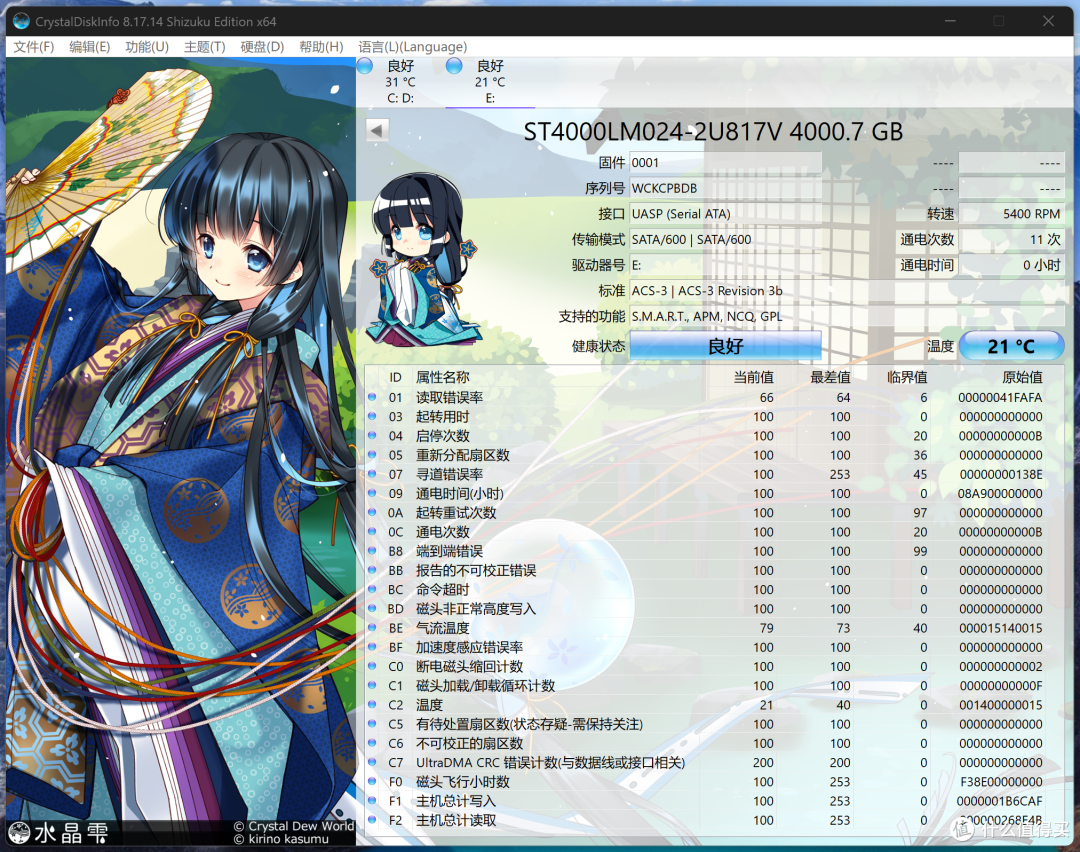Viewport: 1080px width, 852px height.
Task: Click the chibi Shizuku character image
Action: (x=422, y=260)
